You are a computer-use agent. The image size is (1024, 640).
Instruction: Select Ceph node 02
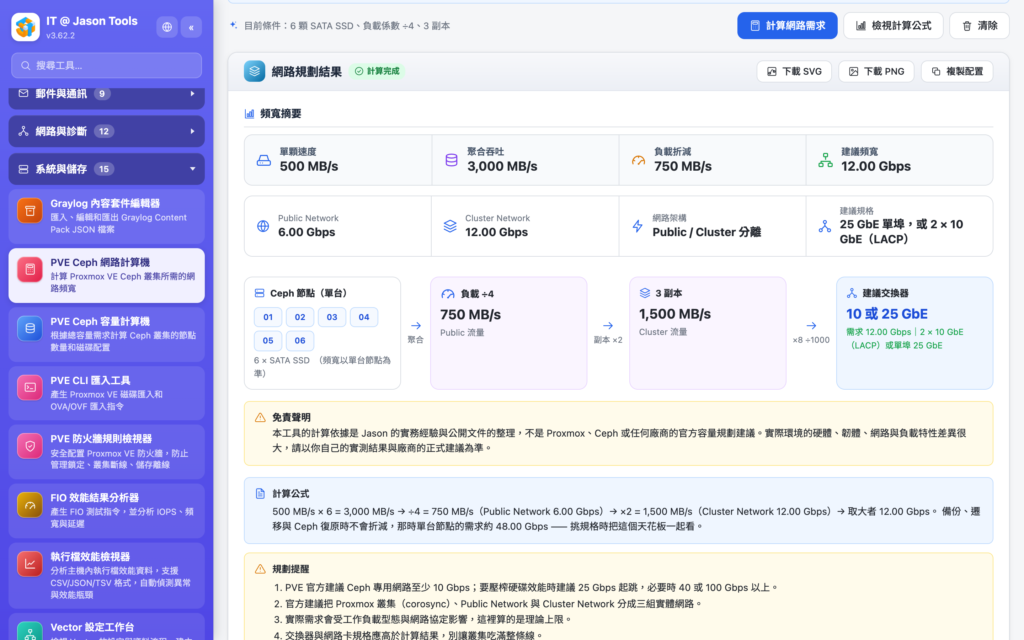pyautogui.click(x=300, y=317)
